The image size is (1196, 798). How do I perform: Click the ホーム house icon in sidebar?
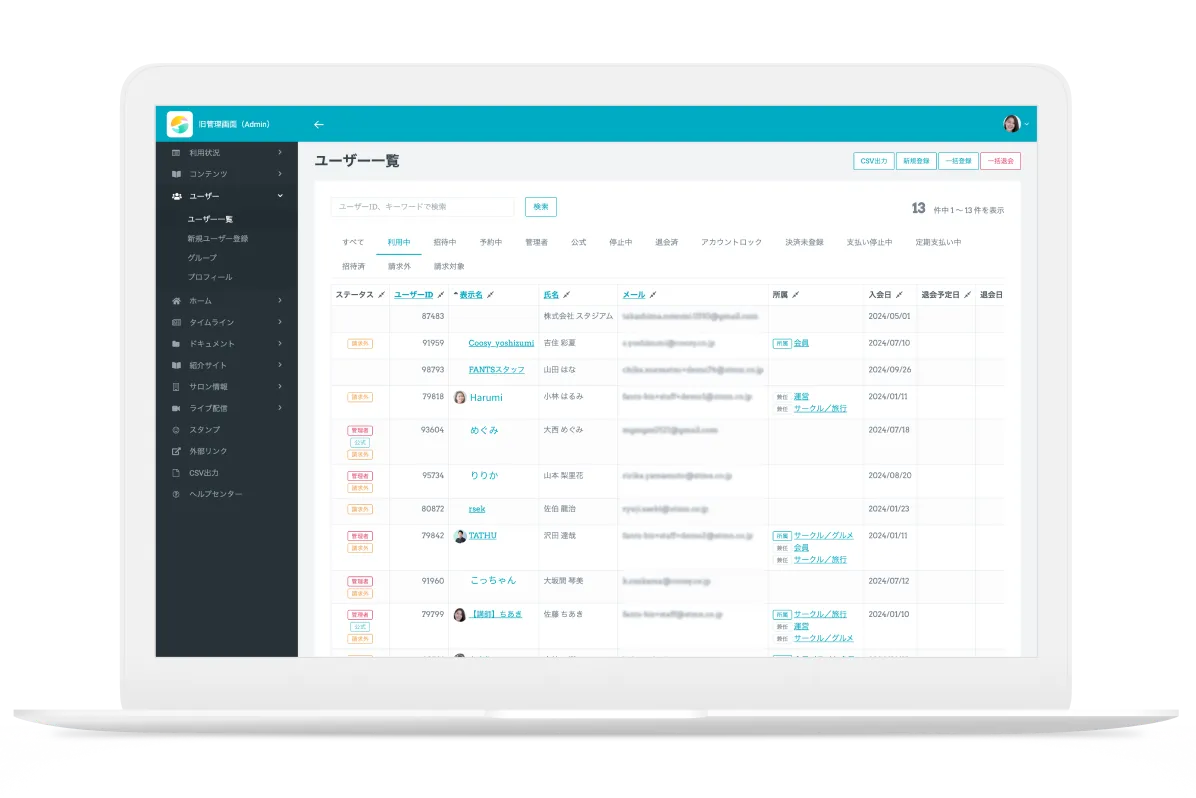176,301
